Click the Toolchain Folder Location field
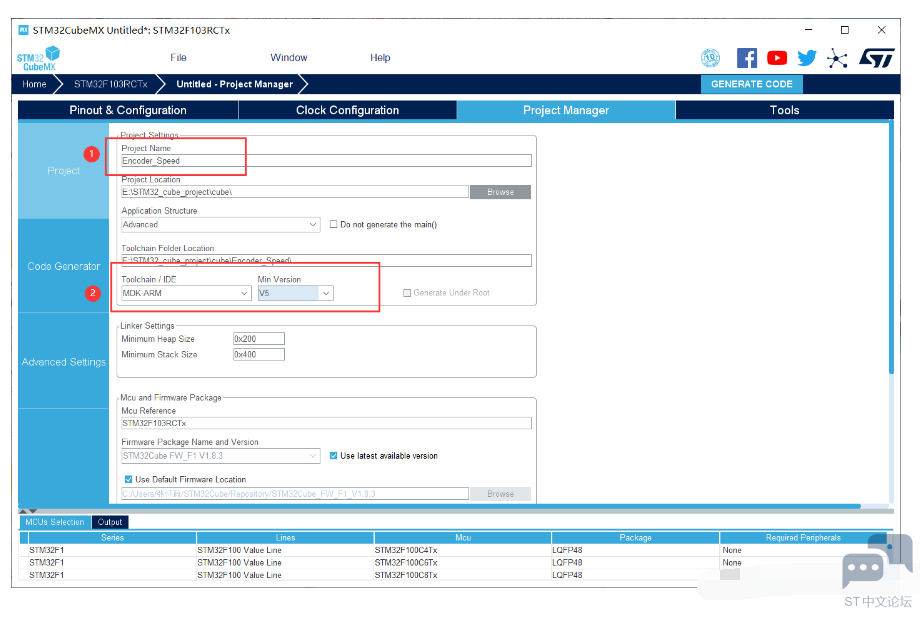Viewport: 921px width, 617px height. (x=326, y=260)
